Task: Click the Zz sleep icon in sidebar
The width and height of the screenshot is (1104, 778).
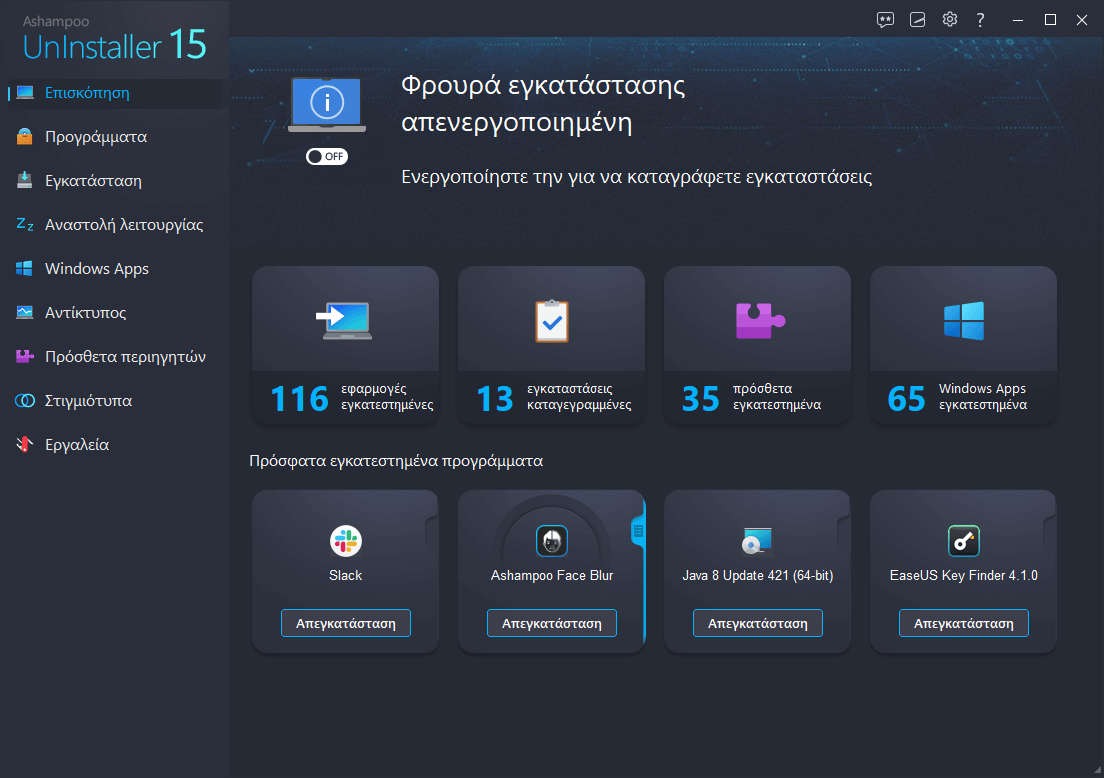Action: click(x=25, y=225)
